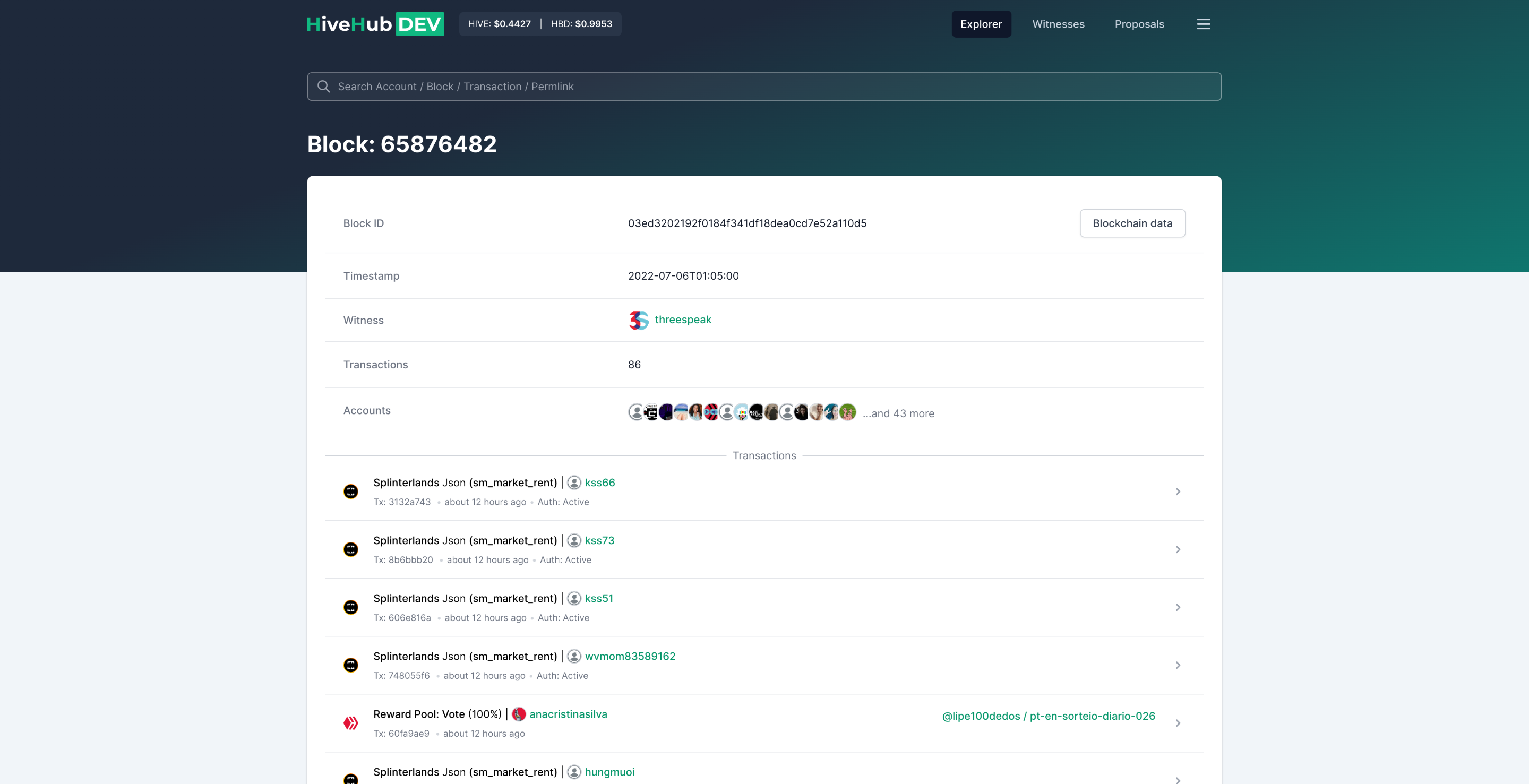Screen dimensions: 1529x784
Task: Open the Proposals page
Action: 1139,24
